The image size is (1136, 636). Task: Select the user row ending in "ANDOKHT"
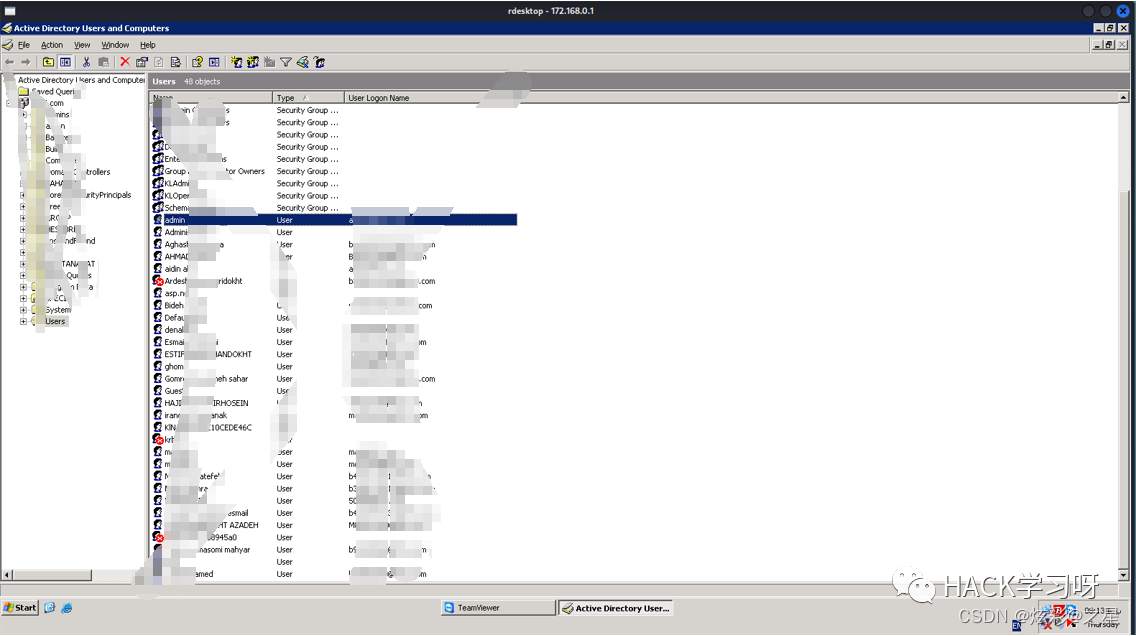coord(335,354)
